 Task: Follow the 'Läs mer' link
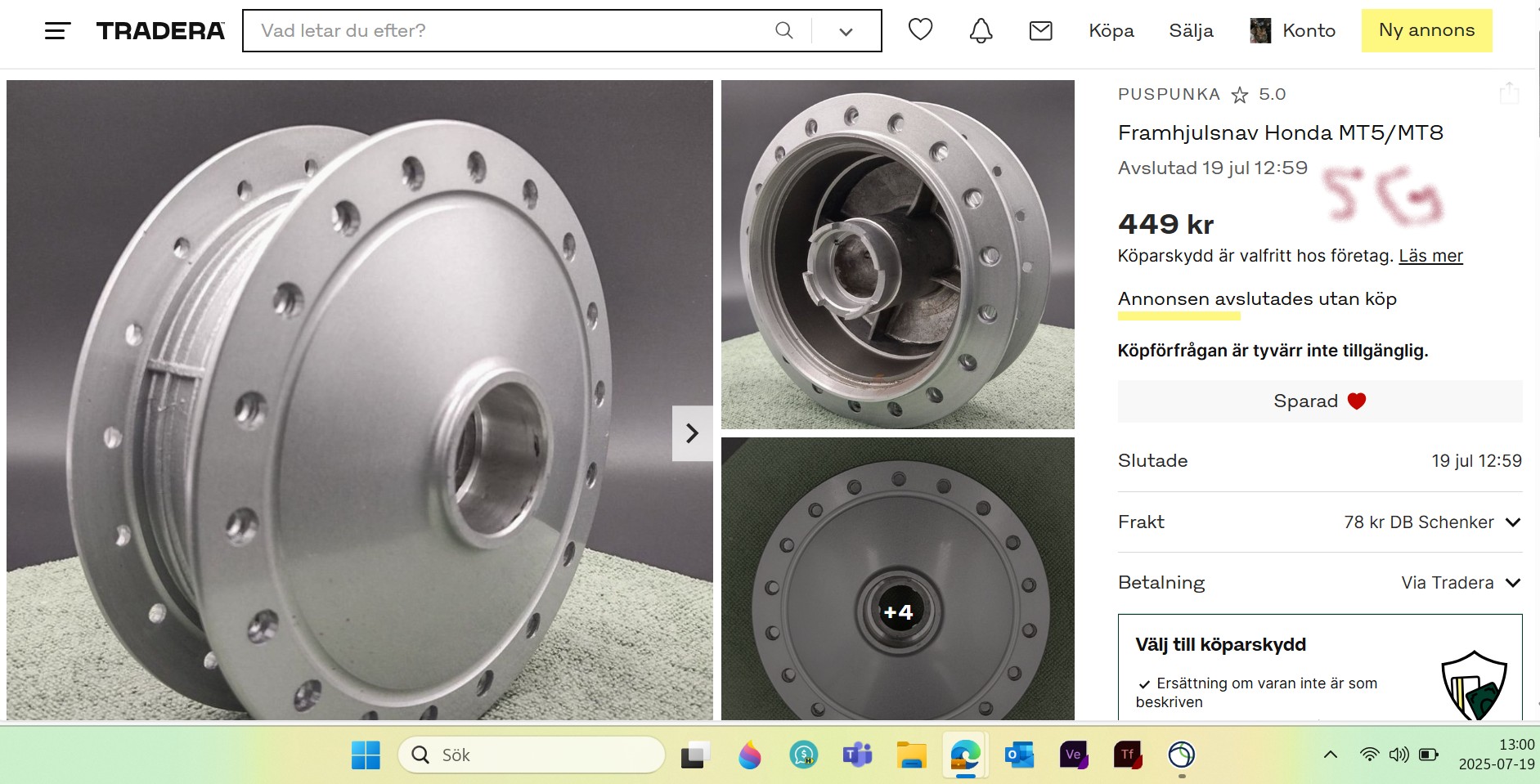coord(1430,256)
